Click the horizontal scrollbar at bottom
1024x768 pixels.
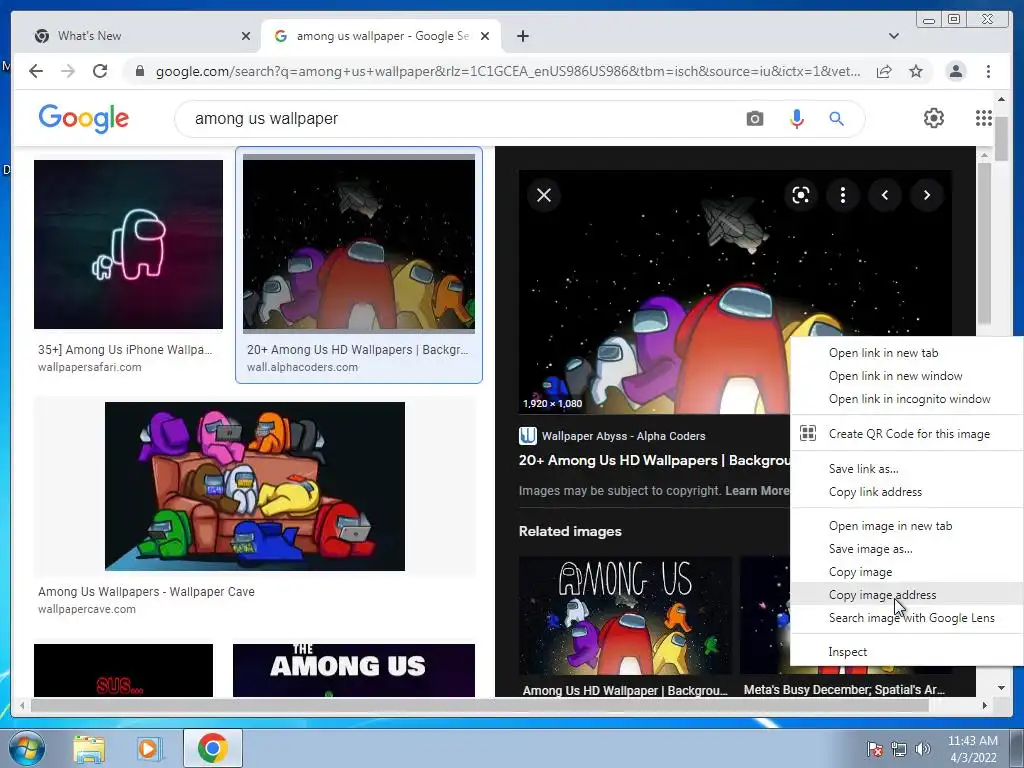point(480,706)
